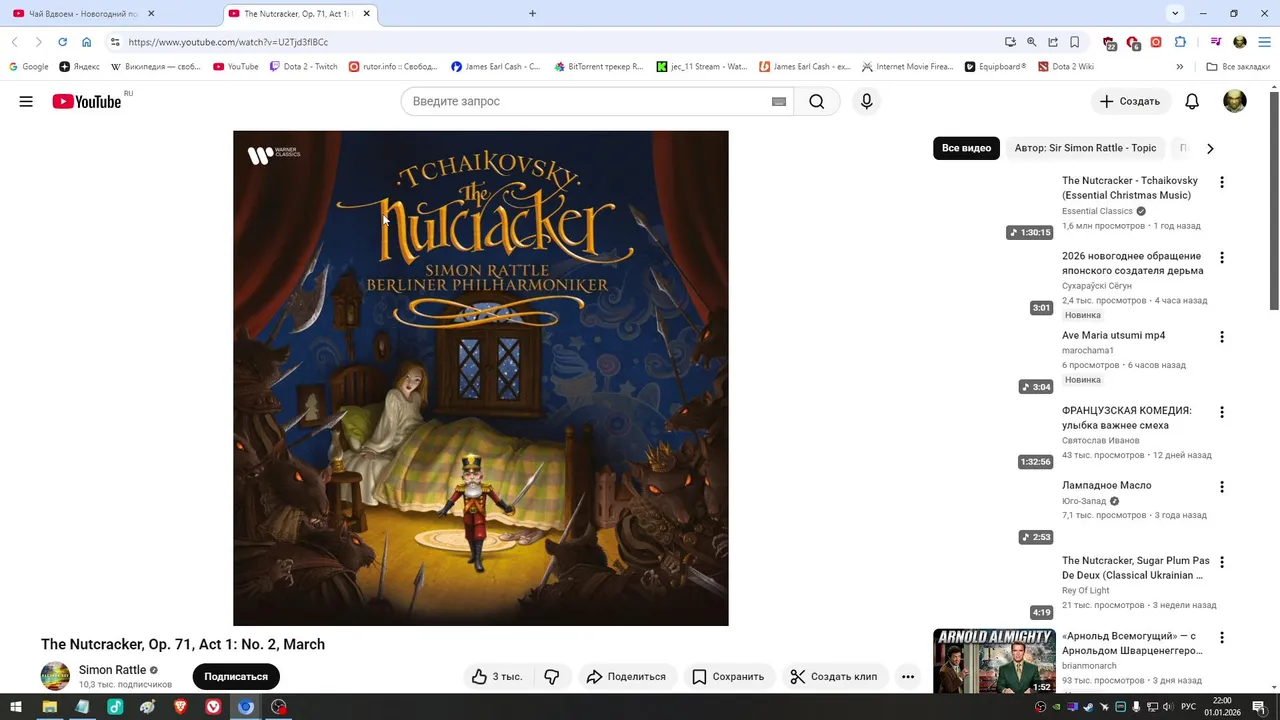Image resolution: width=1280 pixels, height=720 pixels.
Task: Open Яндекс bookmark
Action: point(79,67)
